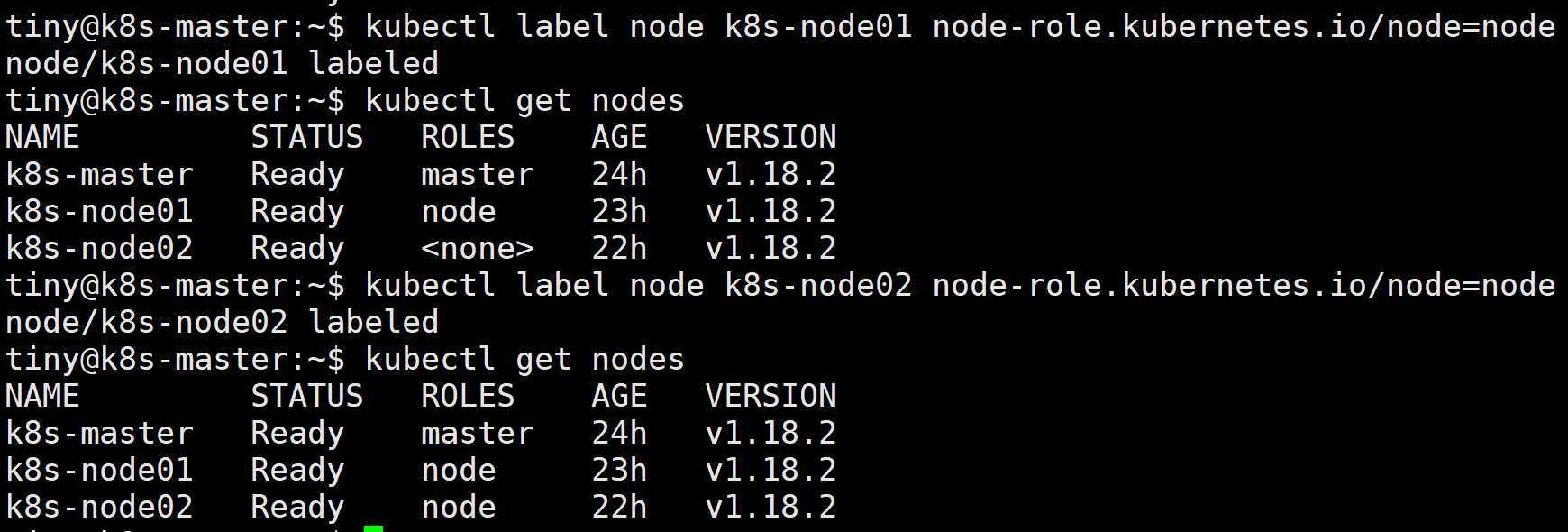Click 'k8s-node01' in the second table
Image resolution: width=1568 pixels, height=532 pixels.
click(x=99, y=470)
